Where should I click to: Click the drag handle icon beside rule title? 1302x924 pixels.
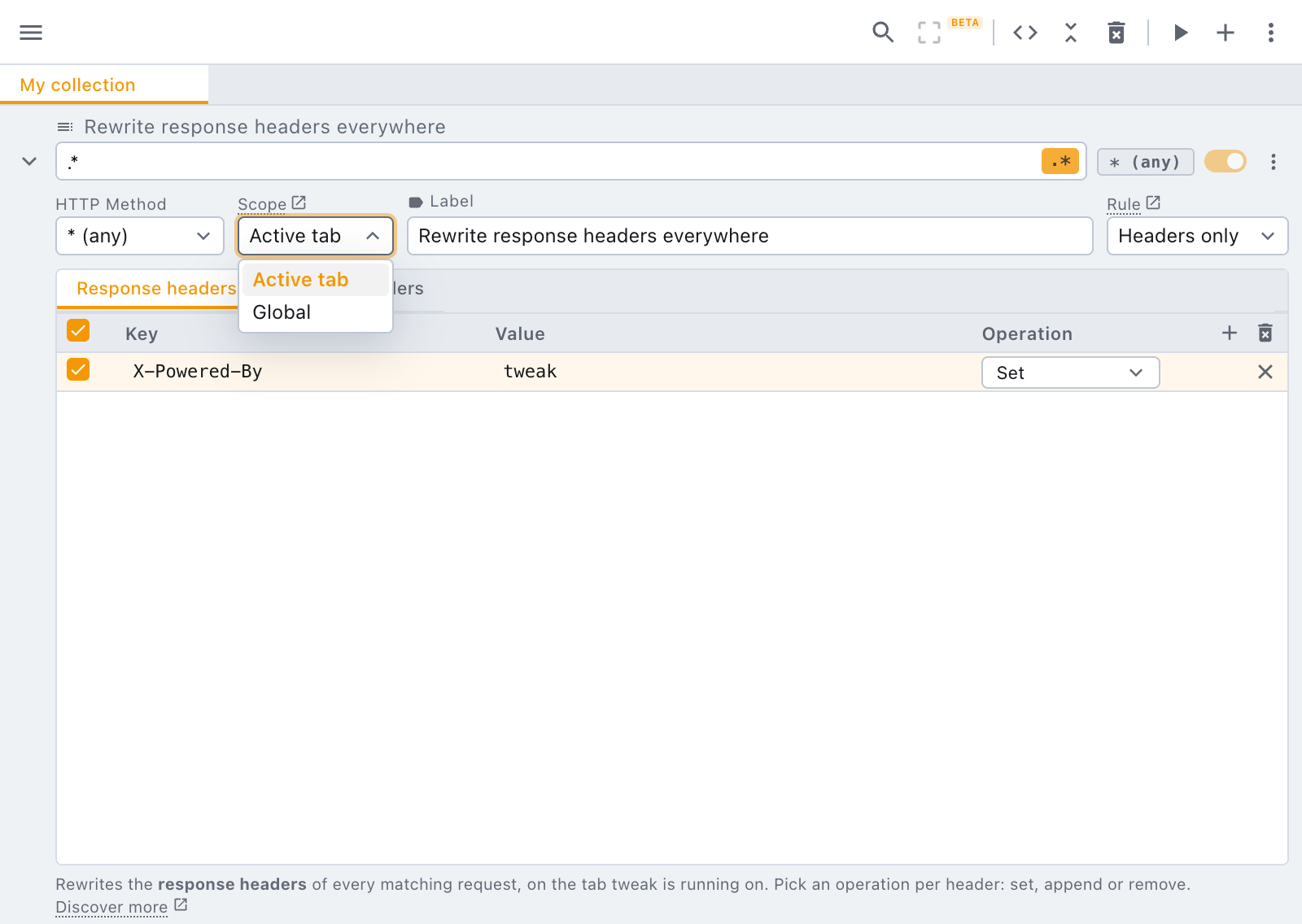click(x=65, y=127)
